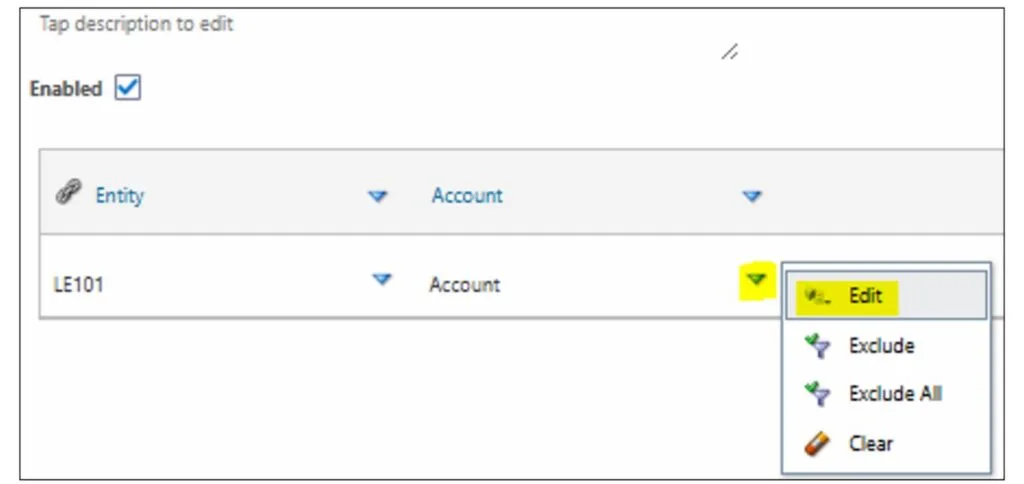Click the Edit icon in the context menu

[x=818, y=296]
